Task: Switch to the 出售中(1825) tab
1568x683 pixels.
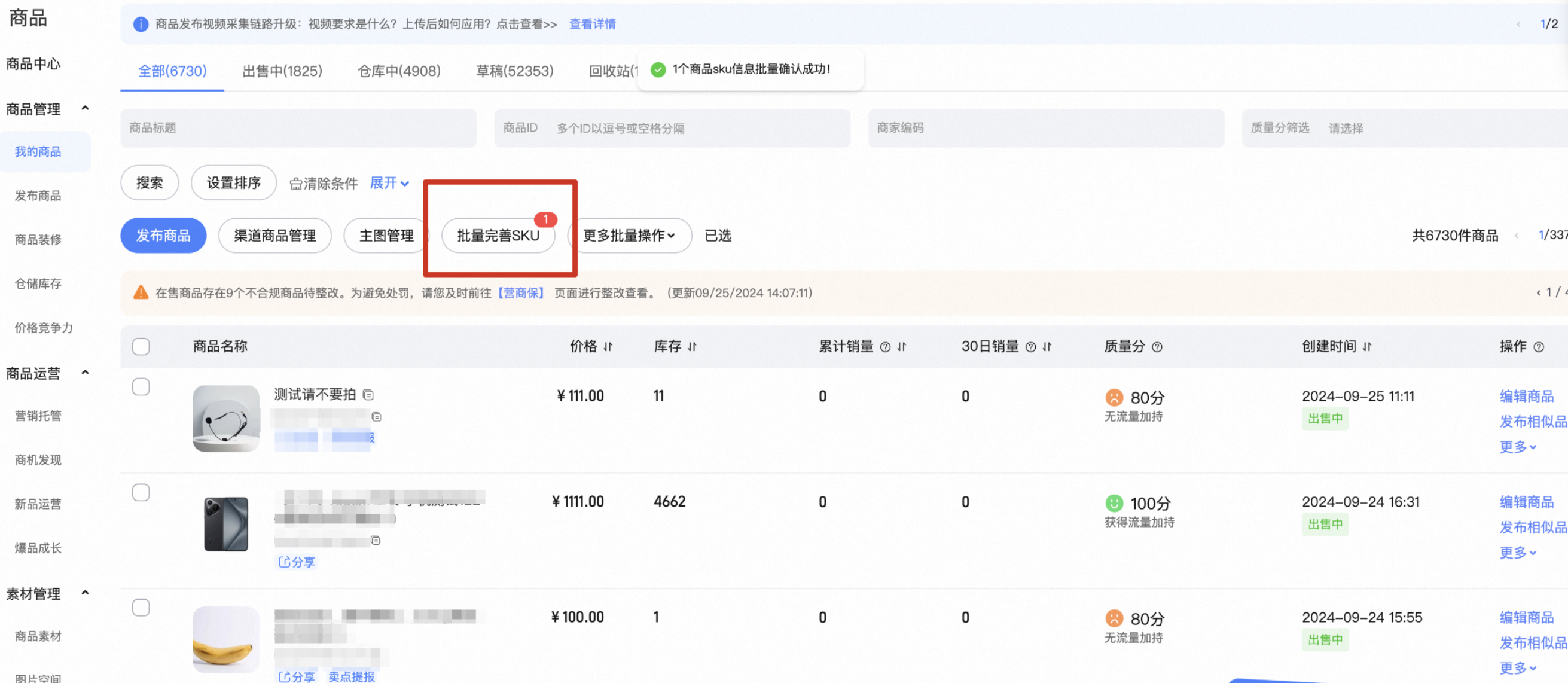Action: (282, 71)
